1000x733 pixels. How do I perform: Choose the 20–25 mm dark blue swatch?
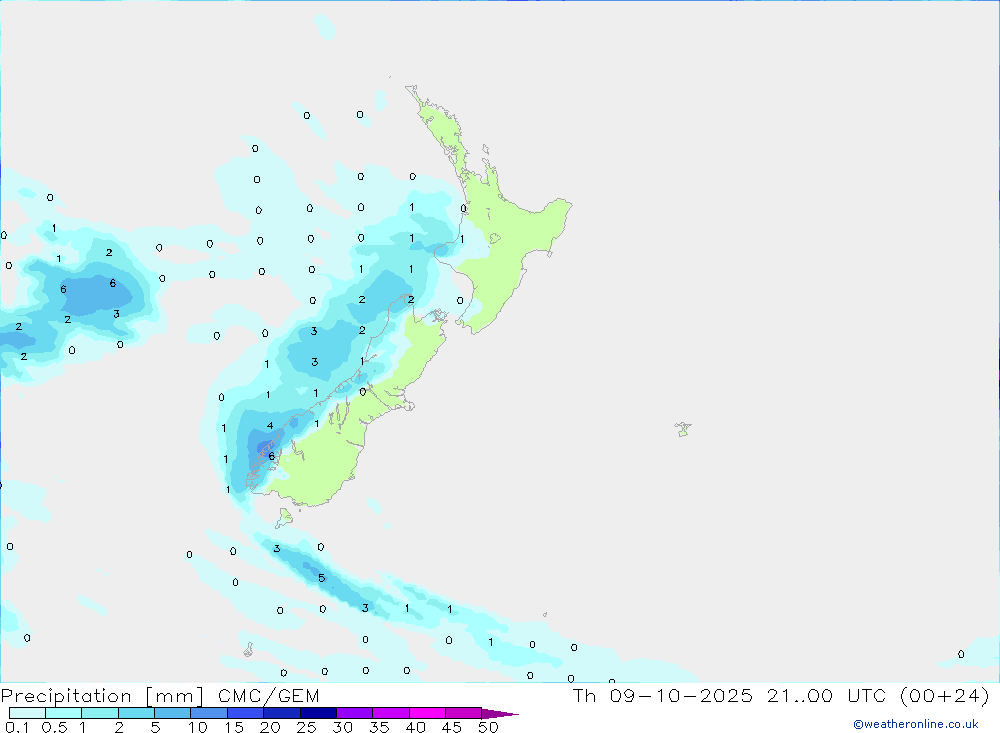(x=282, y=713)
